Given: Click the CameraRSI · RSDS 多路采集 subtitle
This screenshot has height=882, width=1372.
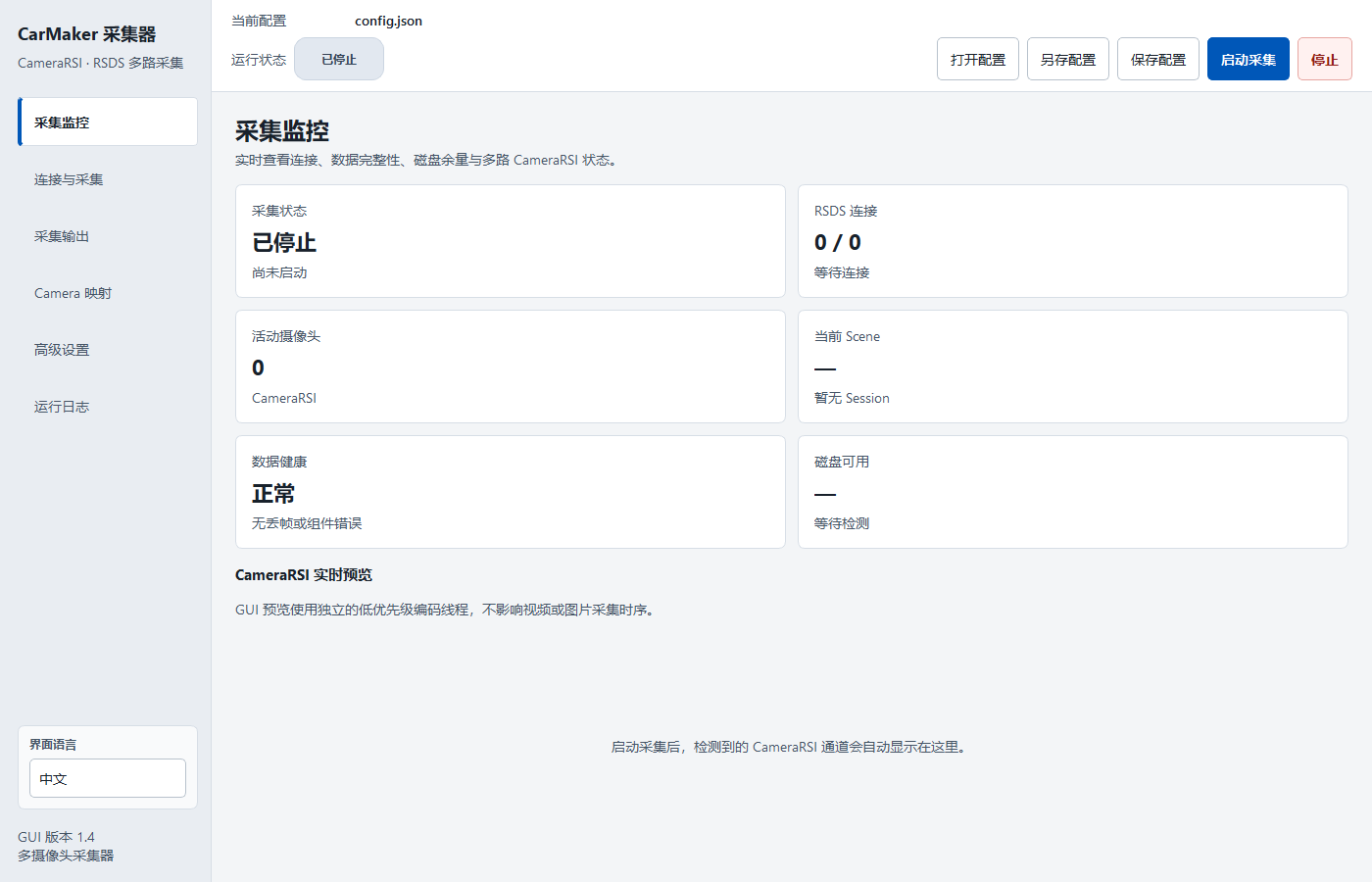Looking at the screenshot, I should (x=100, y=63).
